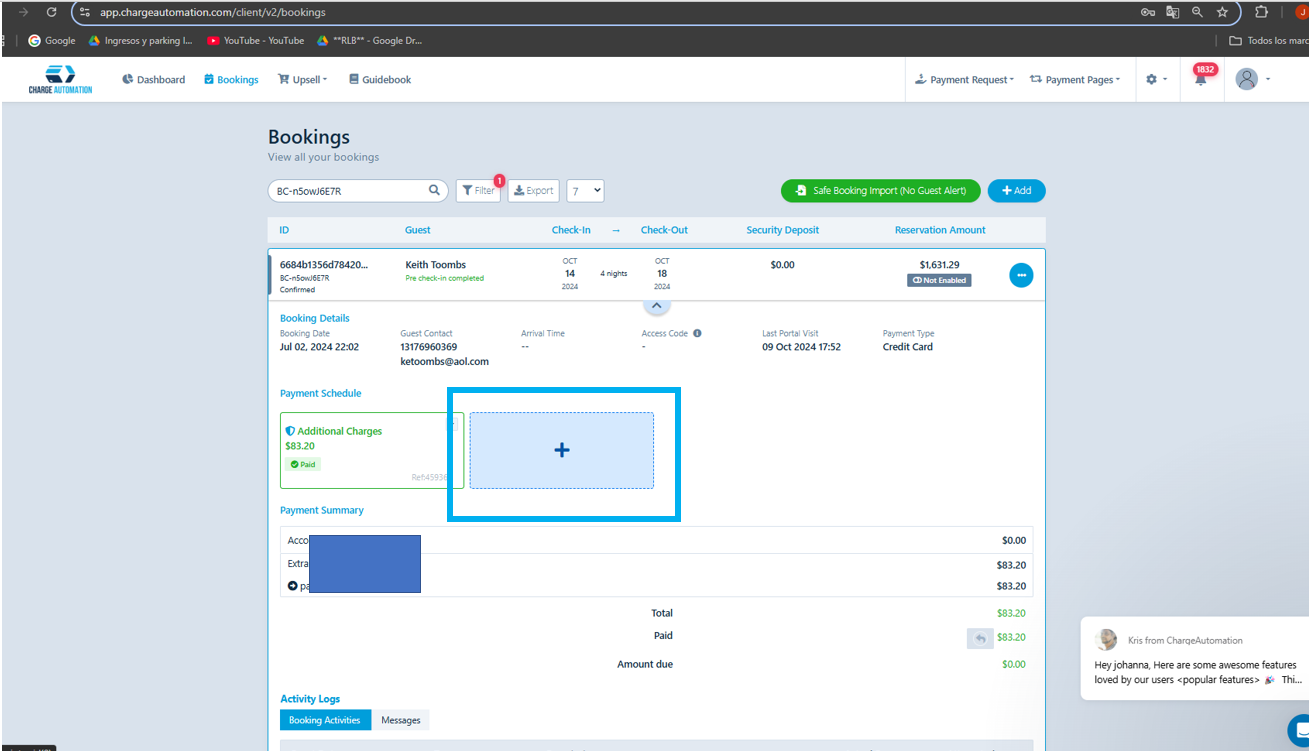Screen dimensions: 1309x751
Task: Click the Security Deposit column header
Action: (782, 230)
